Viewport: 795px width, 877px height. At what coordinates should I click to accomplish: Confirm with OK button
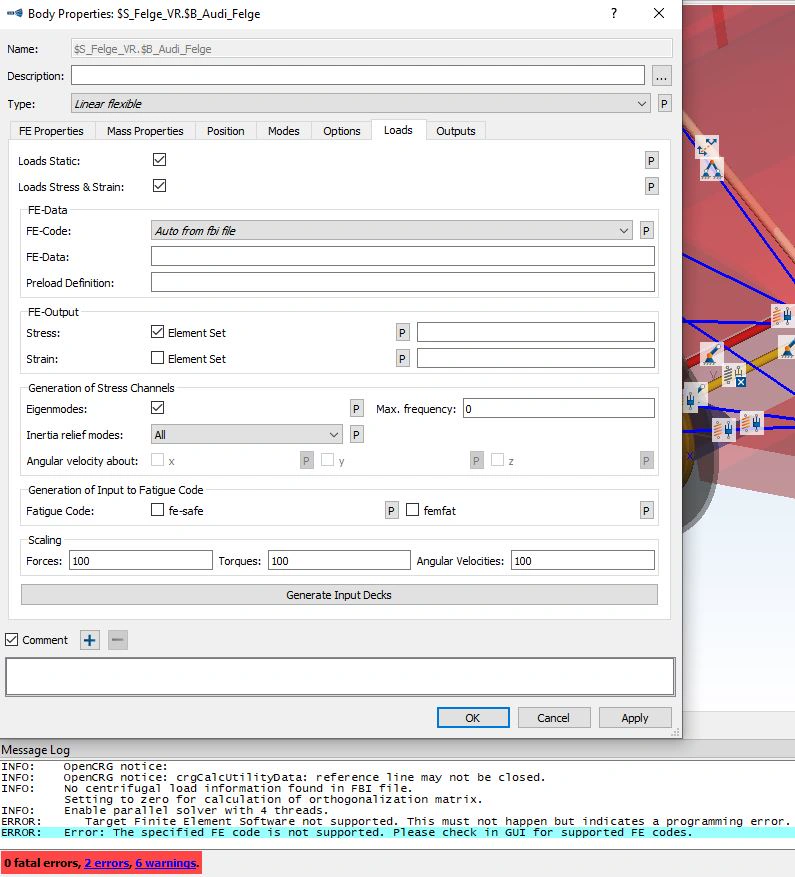pyautogui.click(x=473, y=718)
